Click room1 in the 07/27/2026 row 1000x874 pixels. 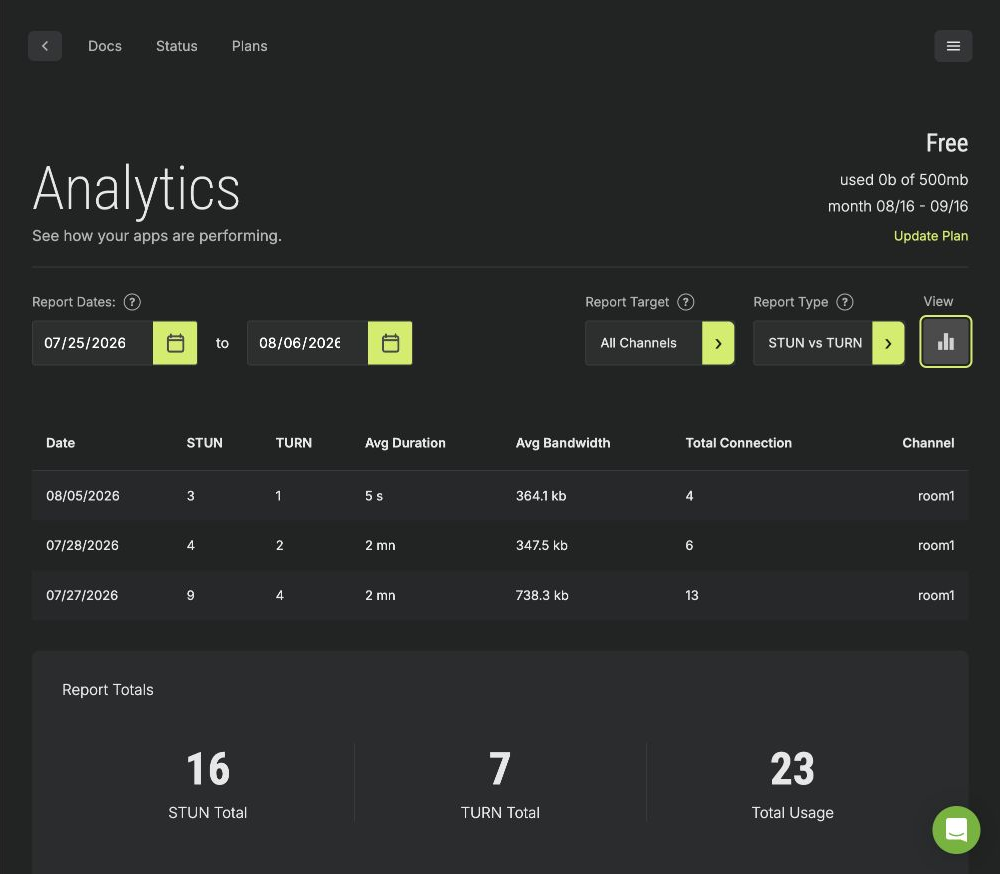click(936, 595)
